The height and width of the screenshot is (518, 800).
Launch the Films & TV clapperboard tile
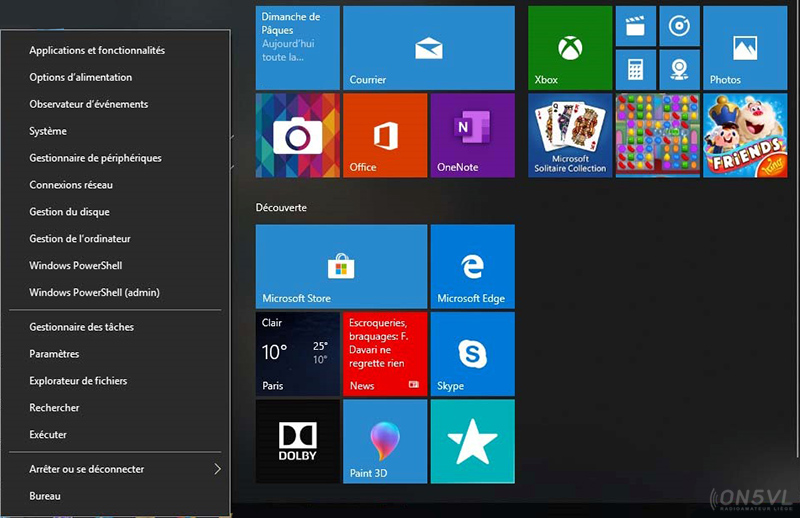636,26
